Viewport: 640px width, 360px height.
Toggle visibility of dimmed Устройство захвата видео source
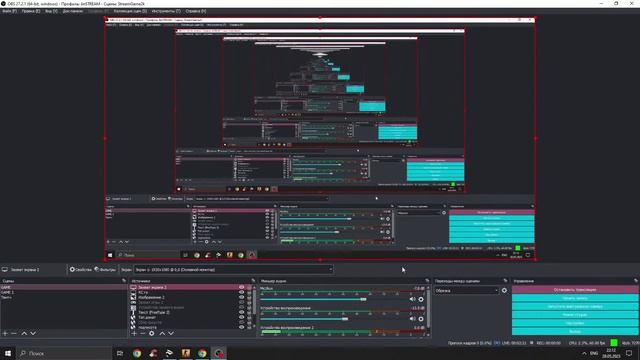(x=241, y=307)
